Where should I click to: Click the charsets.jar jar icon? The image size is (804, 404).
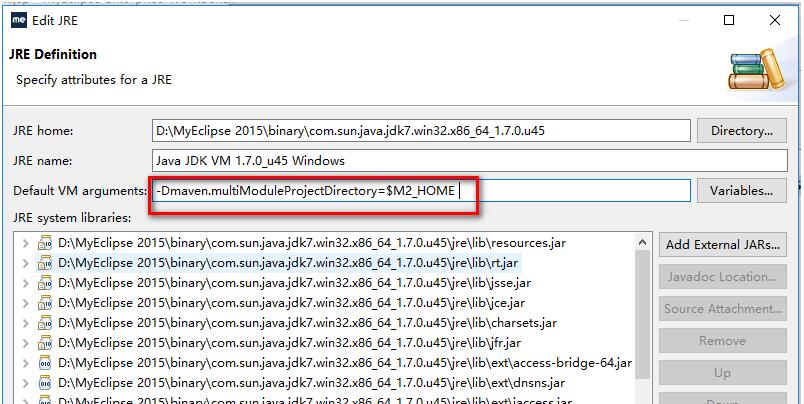click(x=45, y=323)
